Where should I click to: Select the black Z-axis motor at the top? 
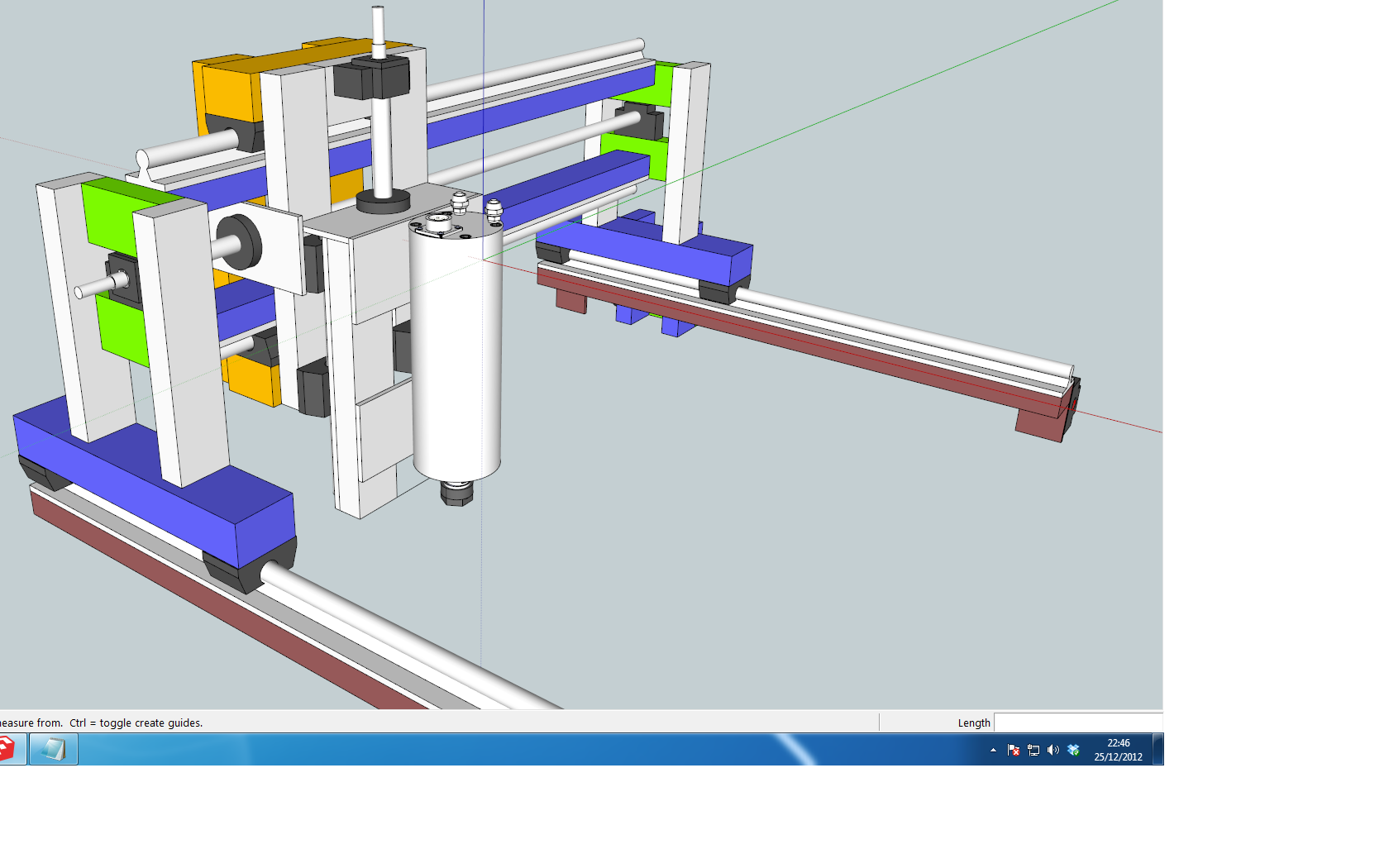[372, 79]
